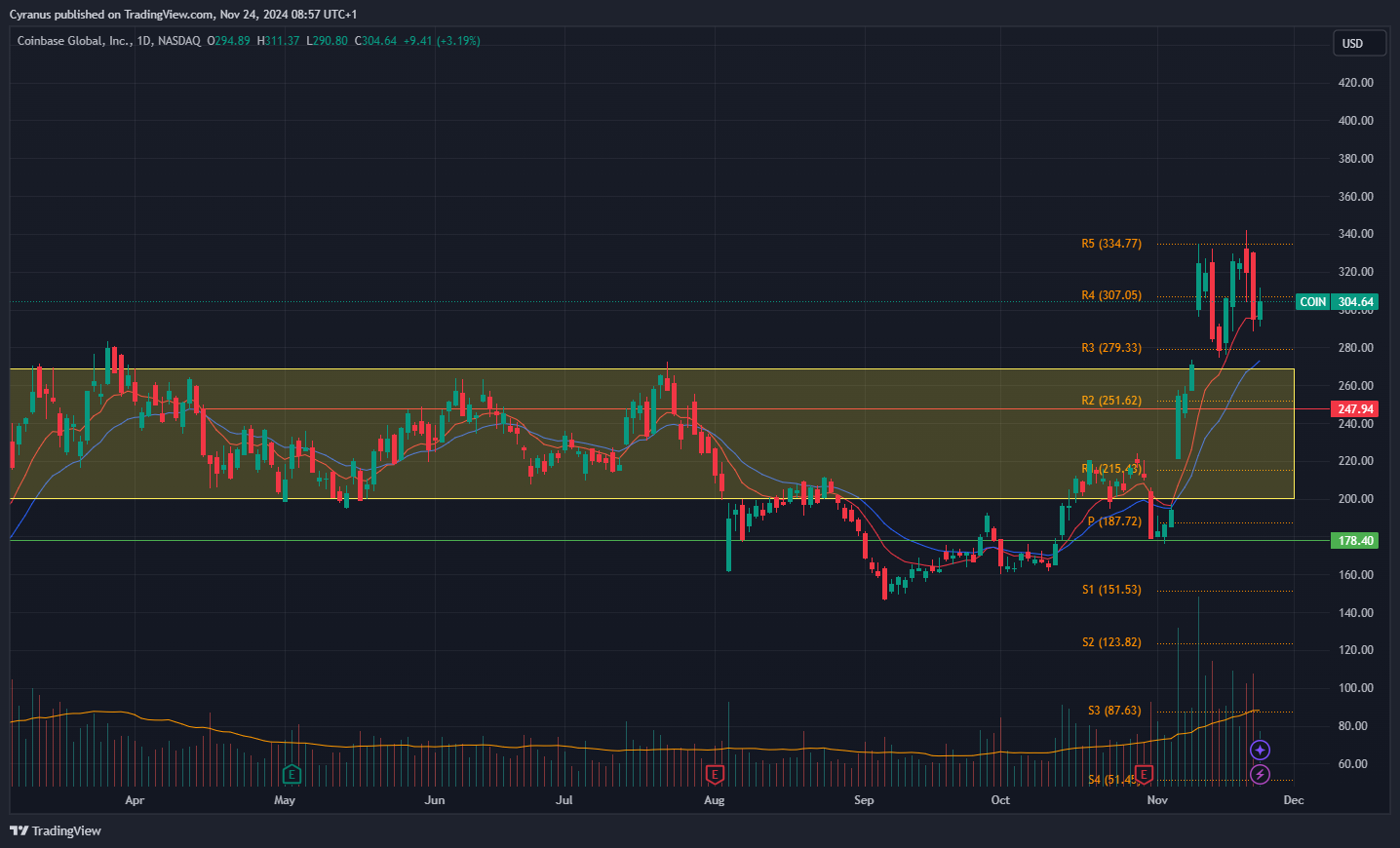This screenshot has width=1400, height=848.
Task: Click the green 178.40 price label
Action: click(1355, 541)
